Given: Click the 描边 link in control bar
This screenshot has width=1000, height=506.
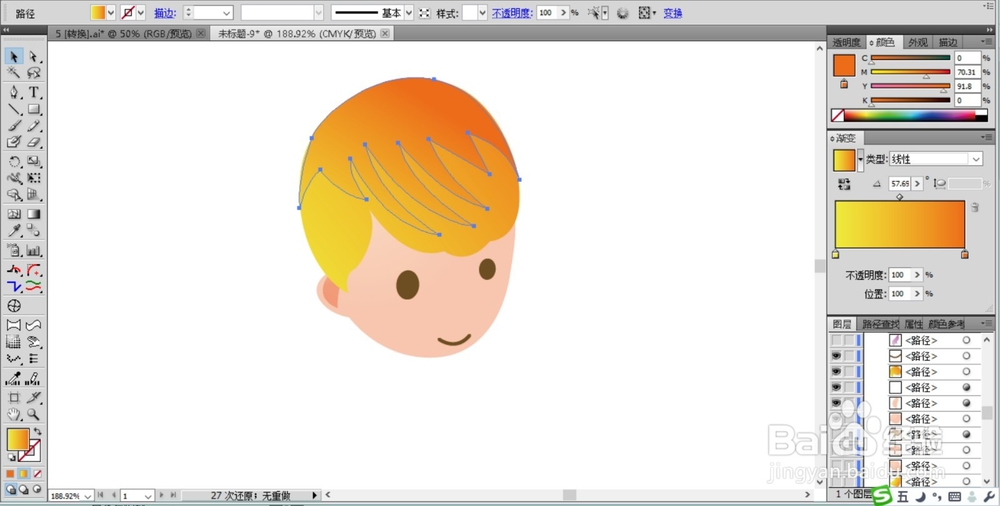Looking at the screenshot, I should (x=165, y=13).
